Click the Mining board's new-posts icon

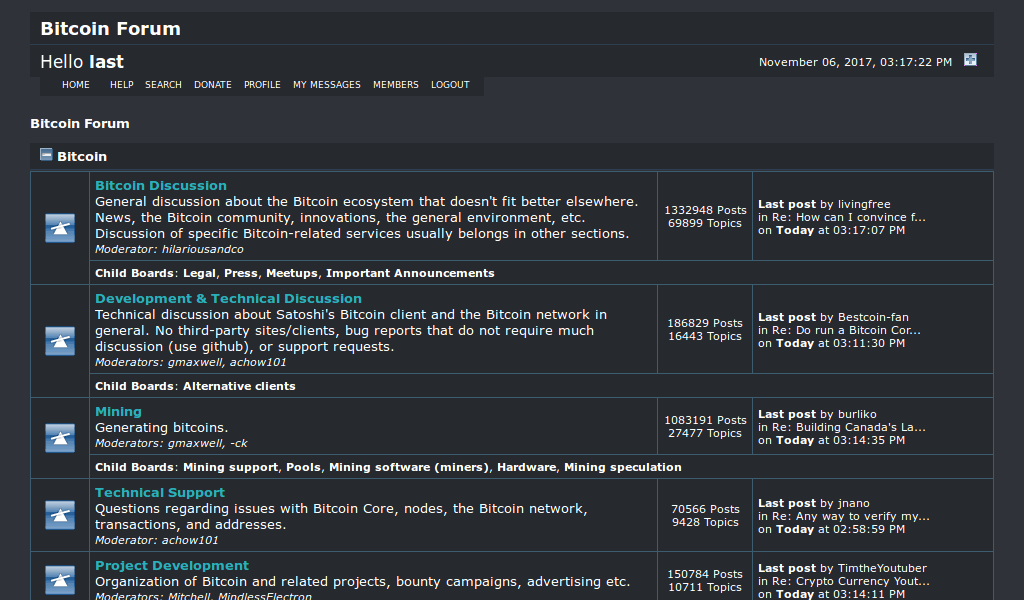click(x=60, y=438)
